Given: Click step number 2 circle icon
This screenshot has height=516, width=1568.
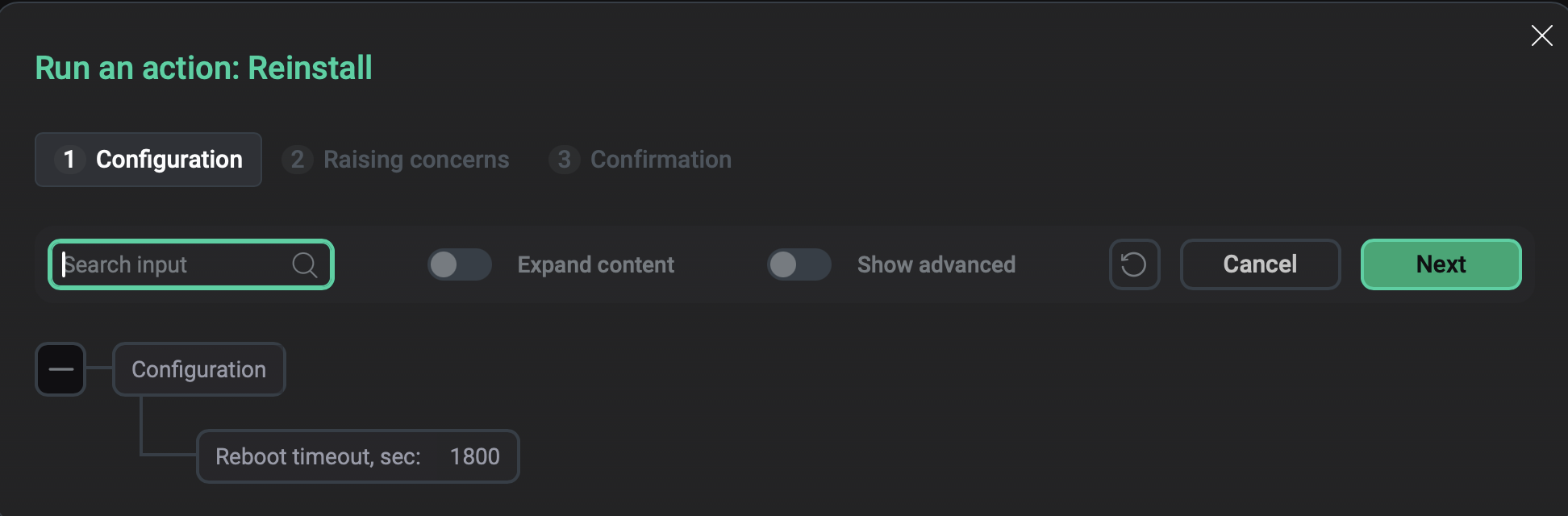Looking at the screenshot, I should 297,159.
